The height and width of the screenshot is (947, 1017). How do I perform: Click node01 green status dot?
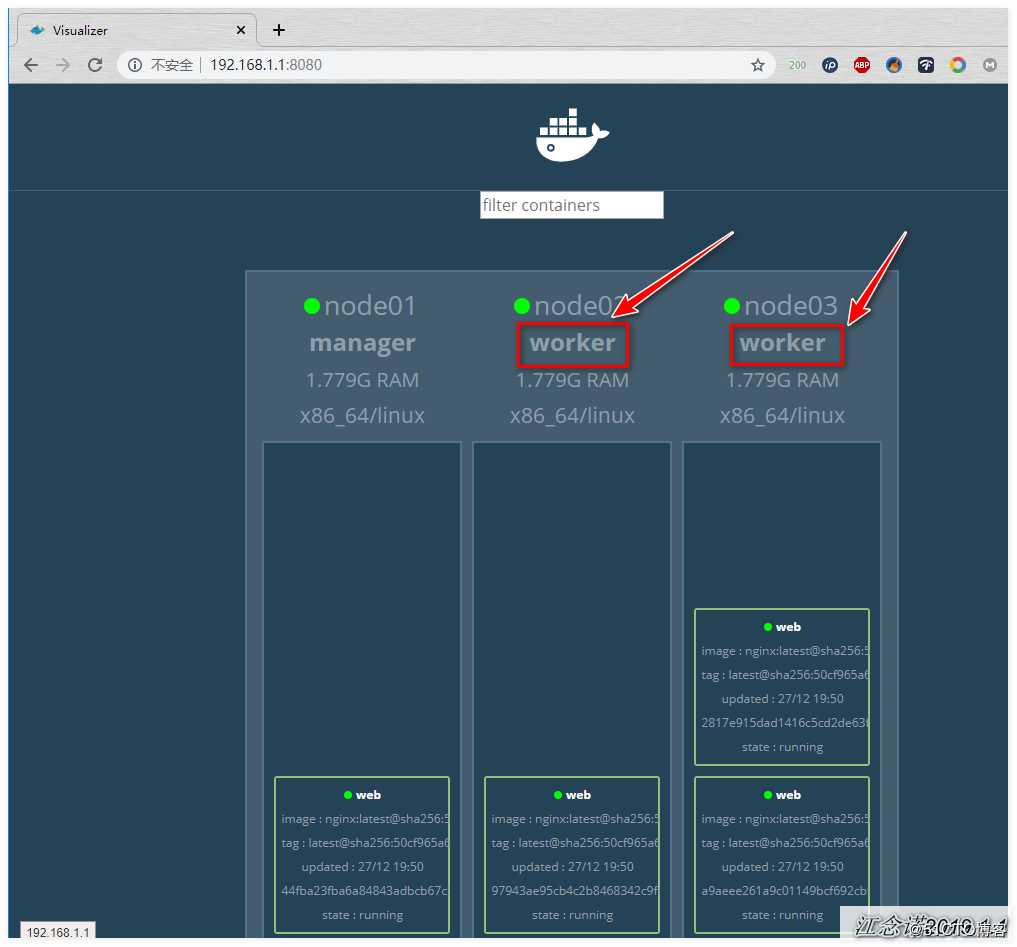(x=312, y=306)
